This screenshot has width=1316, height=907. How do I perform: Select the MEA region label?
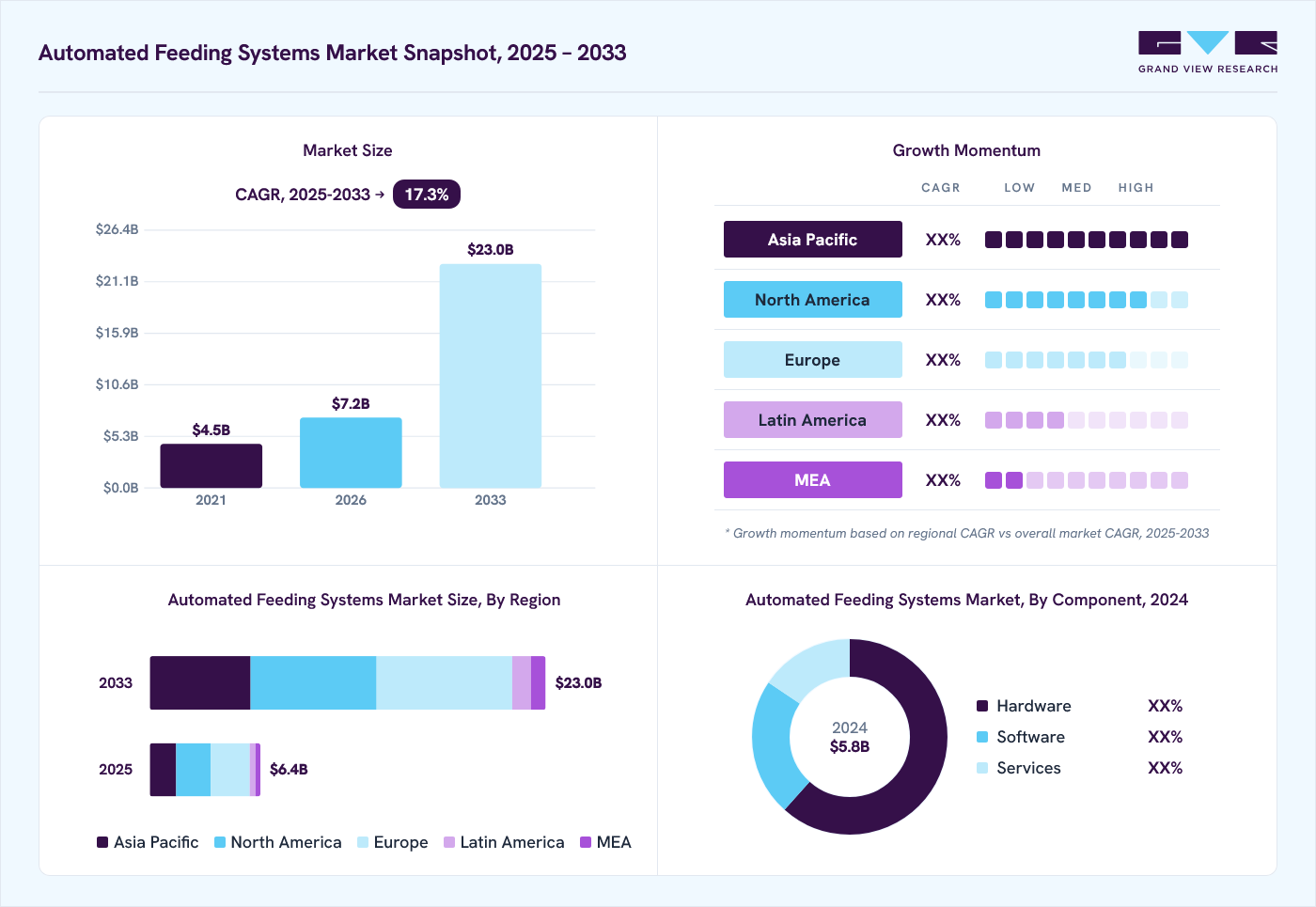(x=812, y=480)
